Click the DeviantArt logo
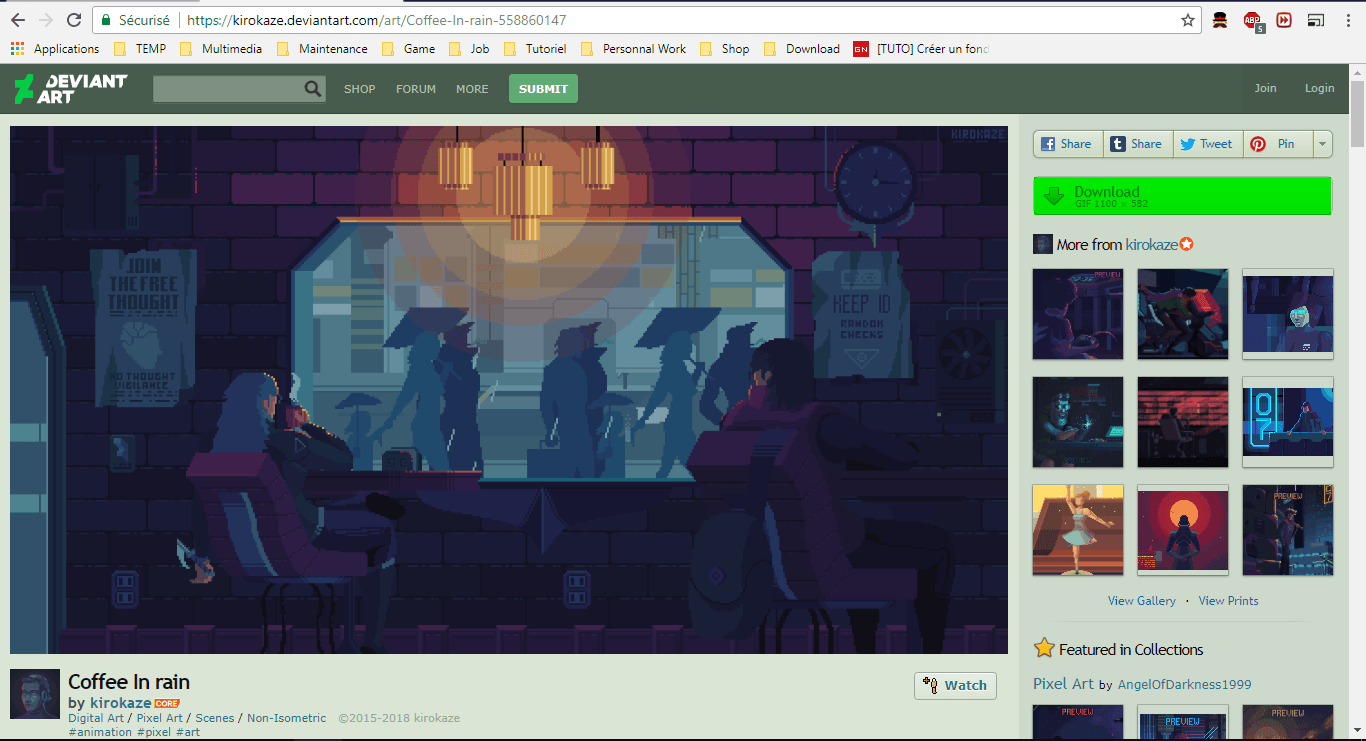The height and width of the screenshot is (741, 1366). point(70,88)
